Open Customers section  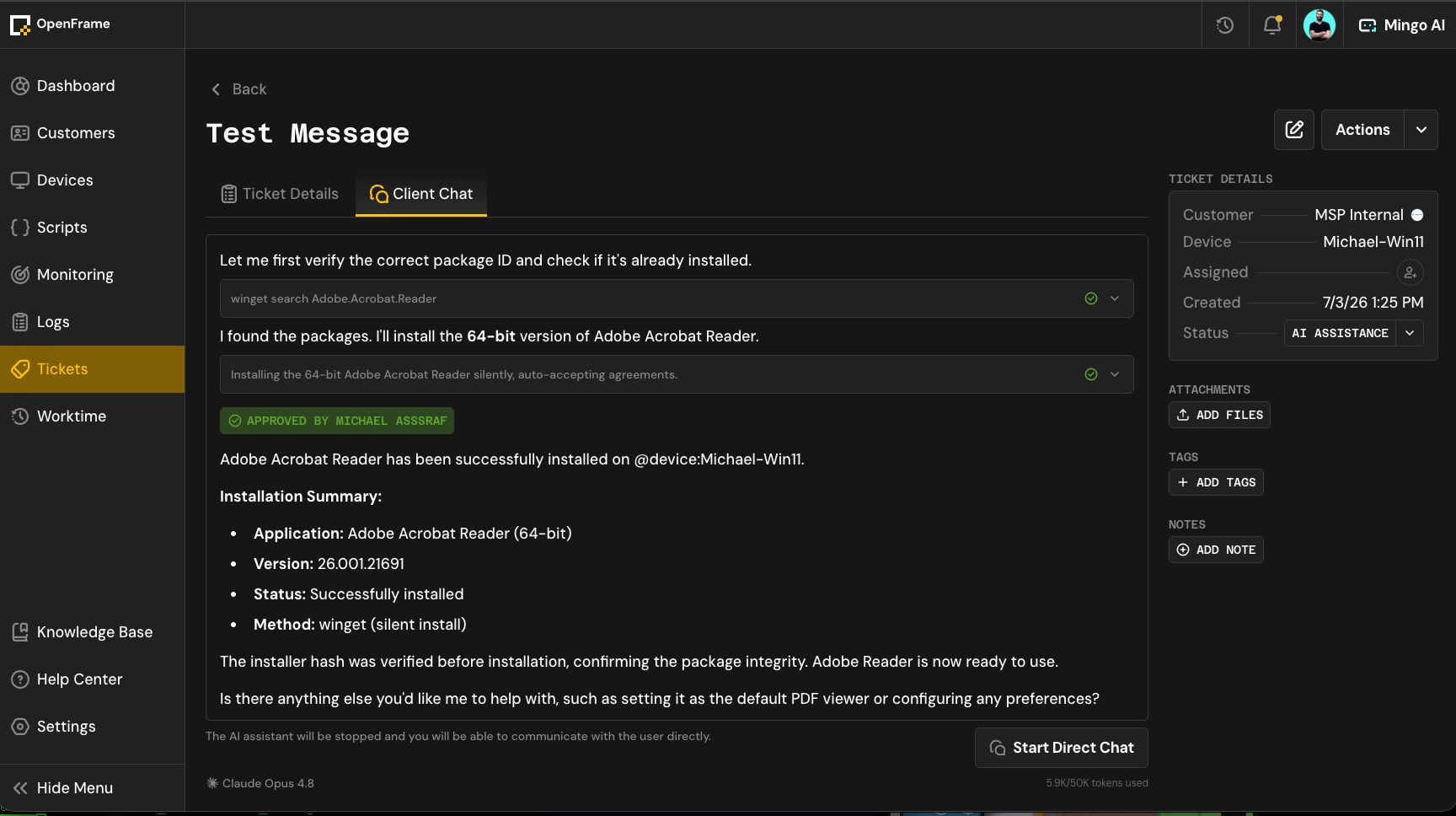[x=93, y=133]
